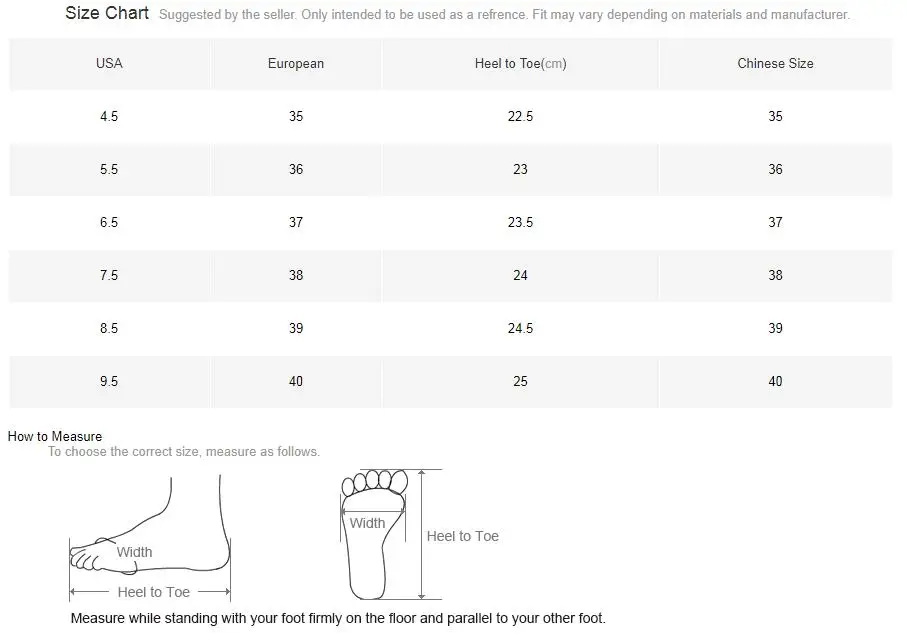Select USA size 4.5 cell

(x=109, y=116)
